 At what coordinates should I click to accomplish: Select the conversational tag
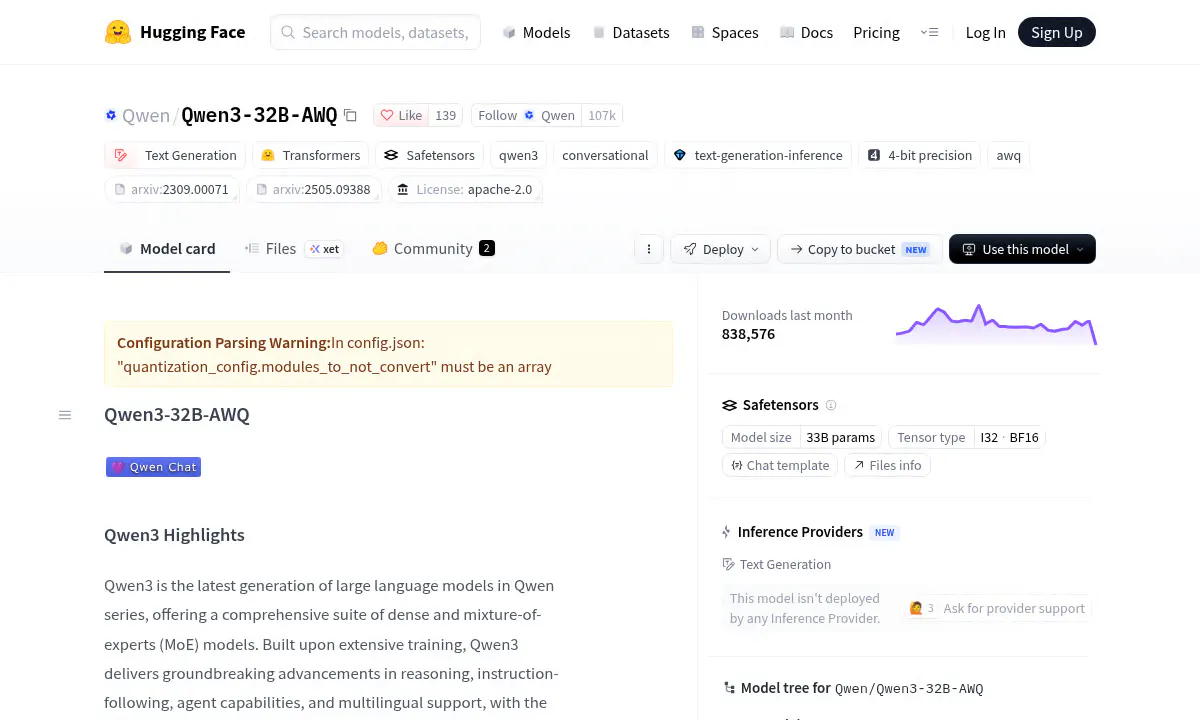click(605, 155)
